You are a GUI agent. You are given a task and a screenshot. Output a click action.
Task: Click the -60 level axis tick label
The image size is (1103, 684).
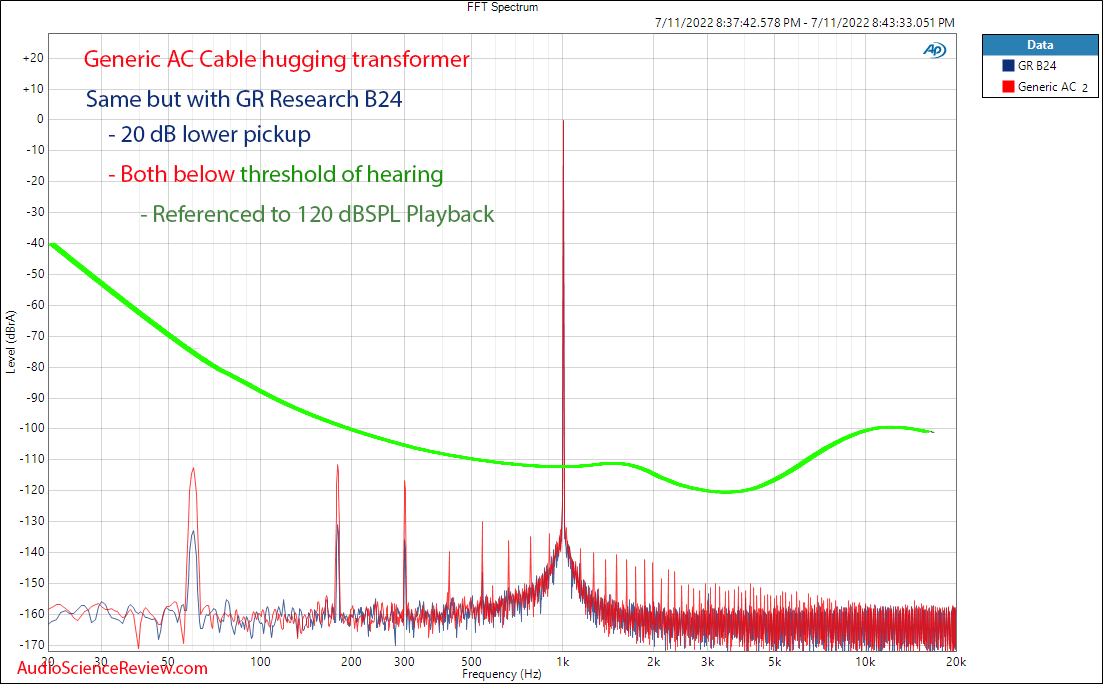click(x=35, y=305)
